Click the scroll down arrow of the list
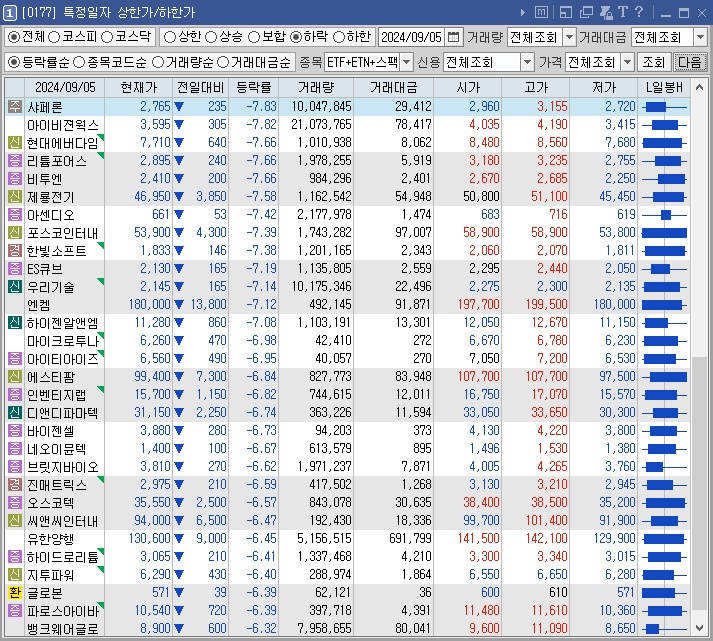Screen dimensions: 713x641 click(699, 628)
